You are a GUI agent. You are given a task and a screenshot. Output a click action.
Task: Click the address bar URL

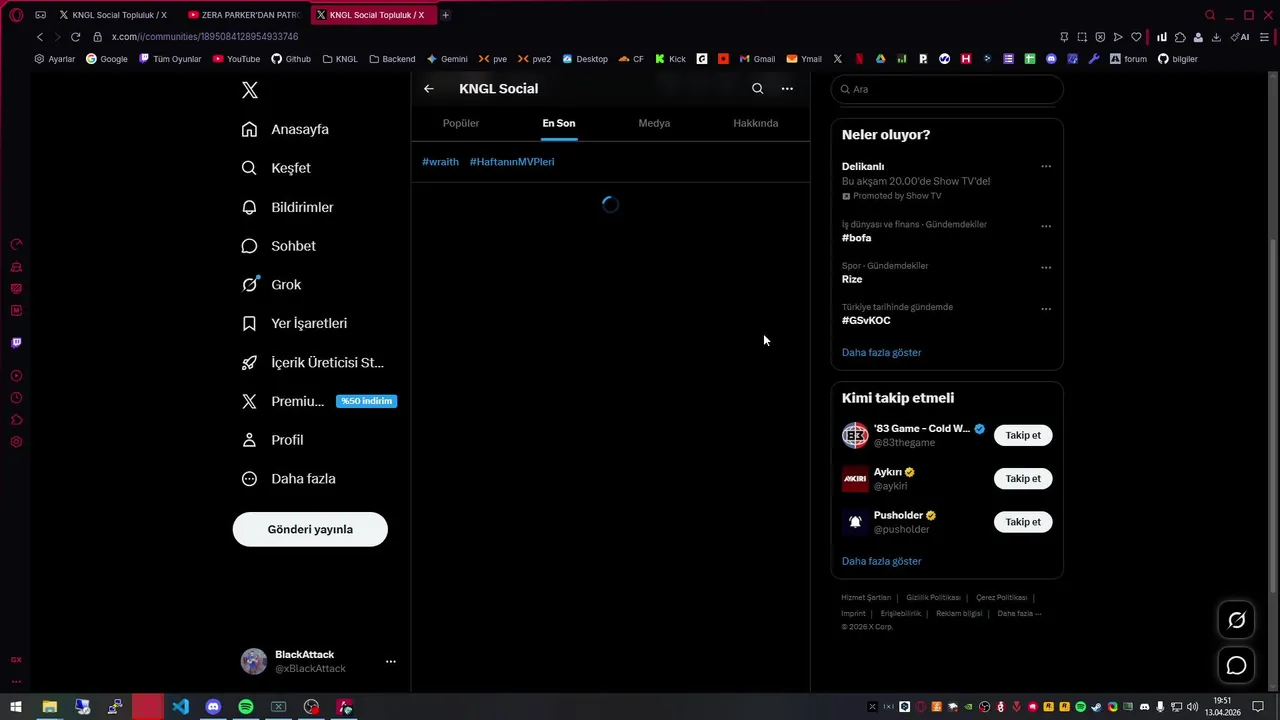click(x=205, y=37)
